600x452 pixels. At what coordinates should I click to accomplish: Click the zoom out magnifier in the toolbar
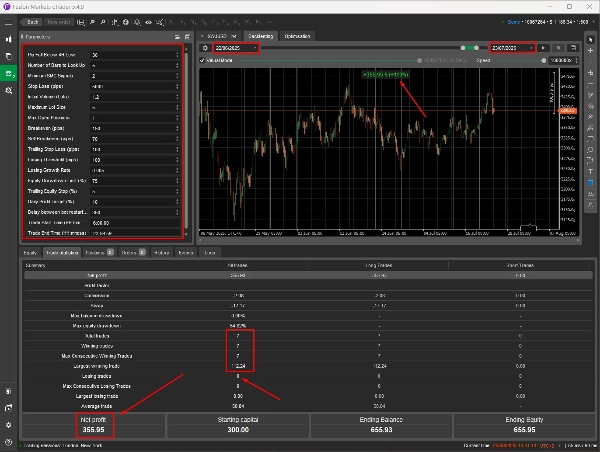[x=92, y=22]
